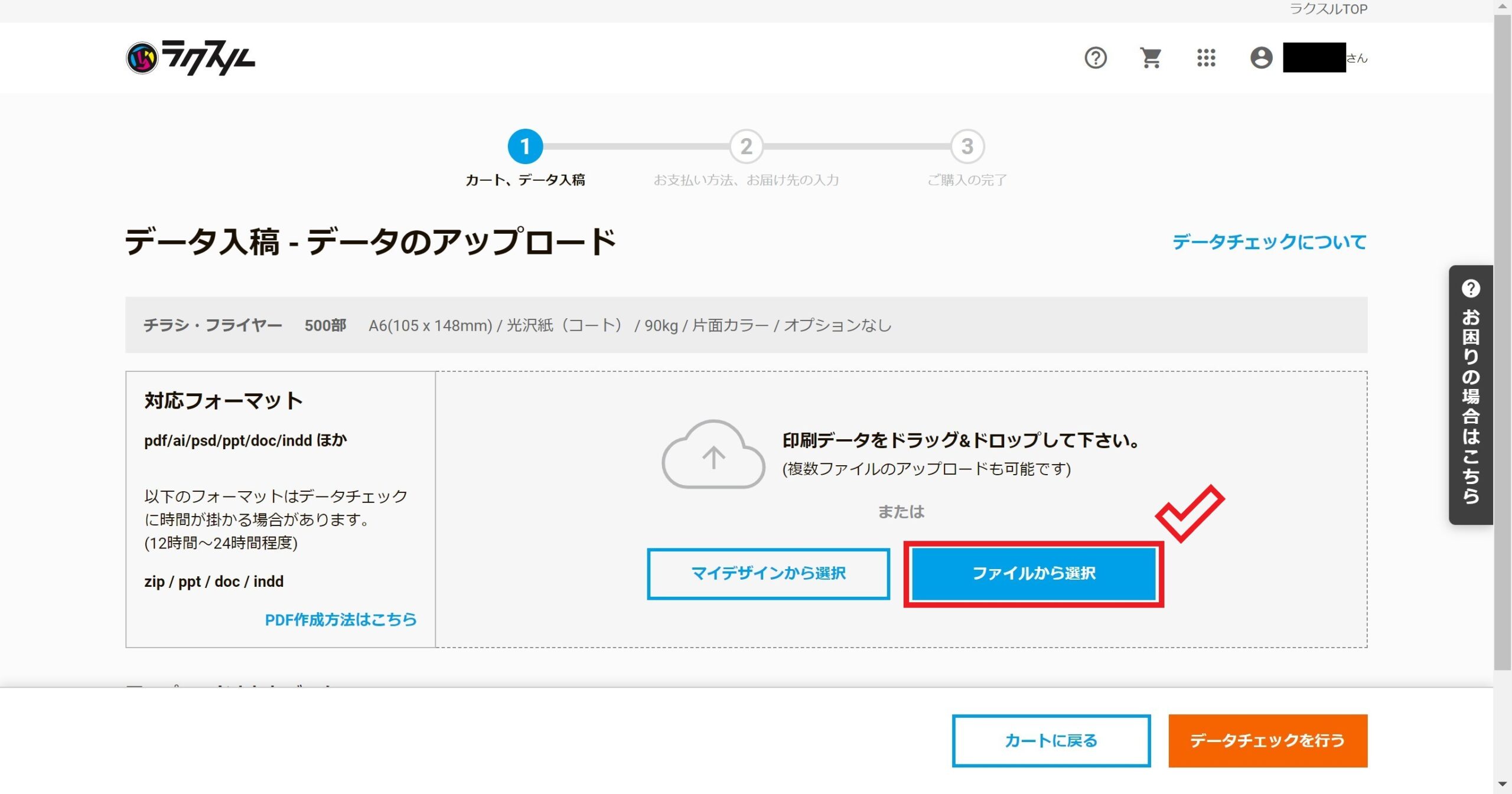Click the page vertical scrollbar

coord(1502,342)
